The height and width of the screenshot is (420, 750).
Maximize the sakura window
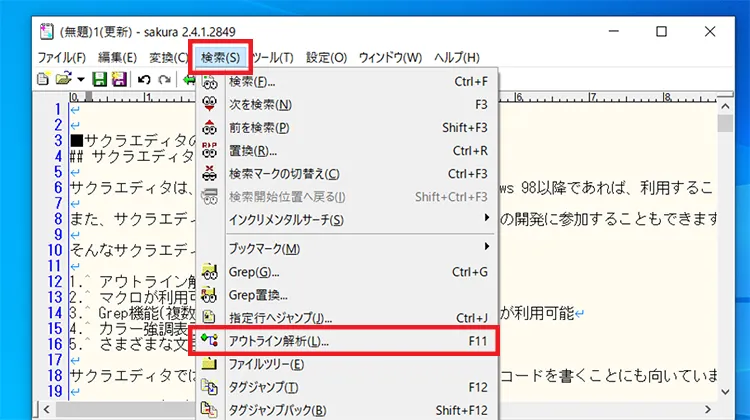(x=662, y=32)
